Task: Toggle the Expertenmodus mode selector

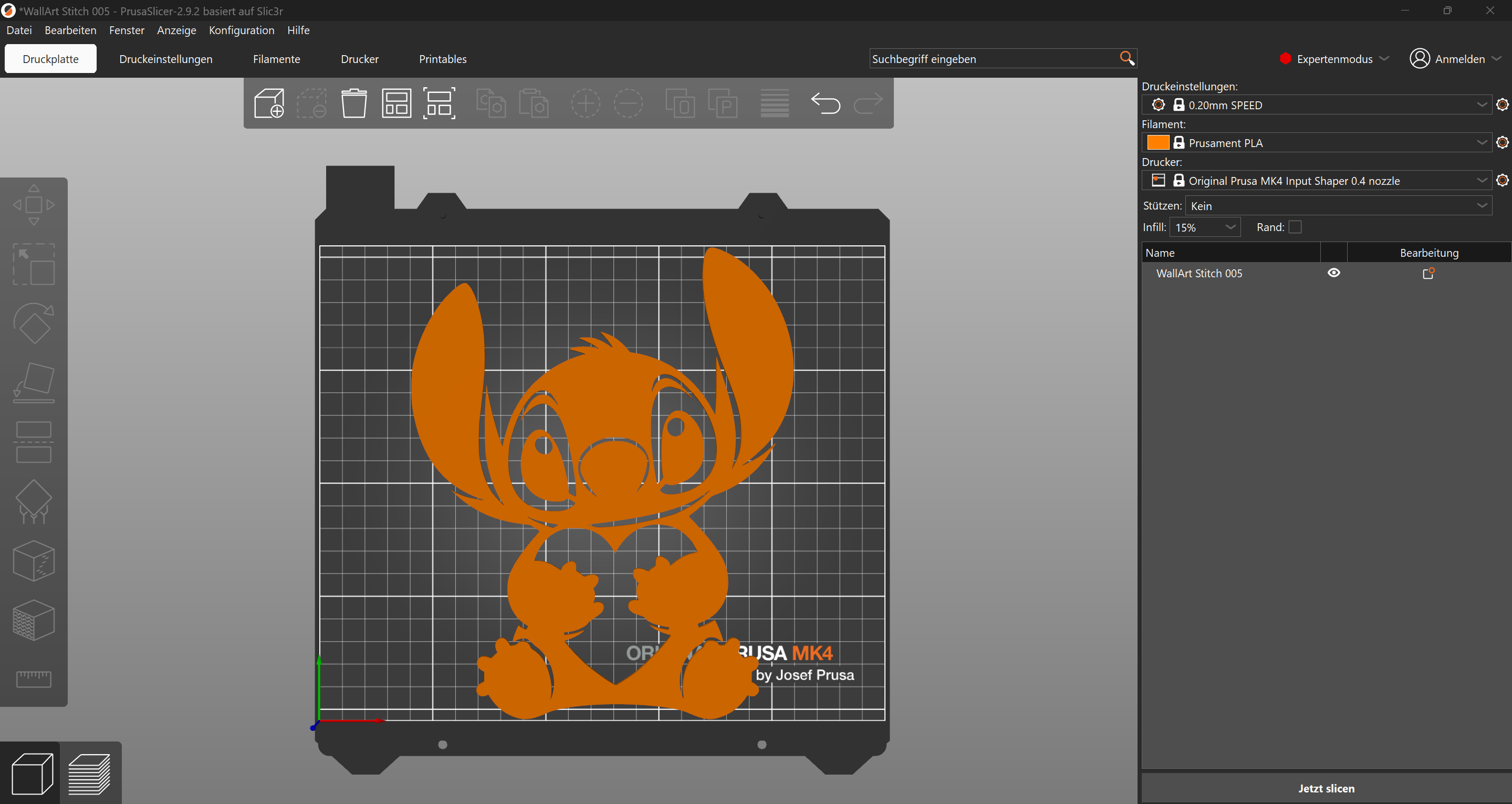Action: pyautogui.click(x=1333, y=59)
